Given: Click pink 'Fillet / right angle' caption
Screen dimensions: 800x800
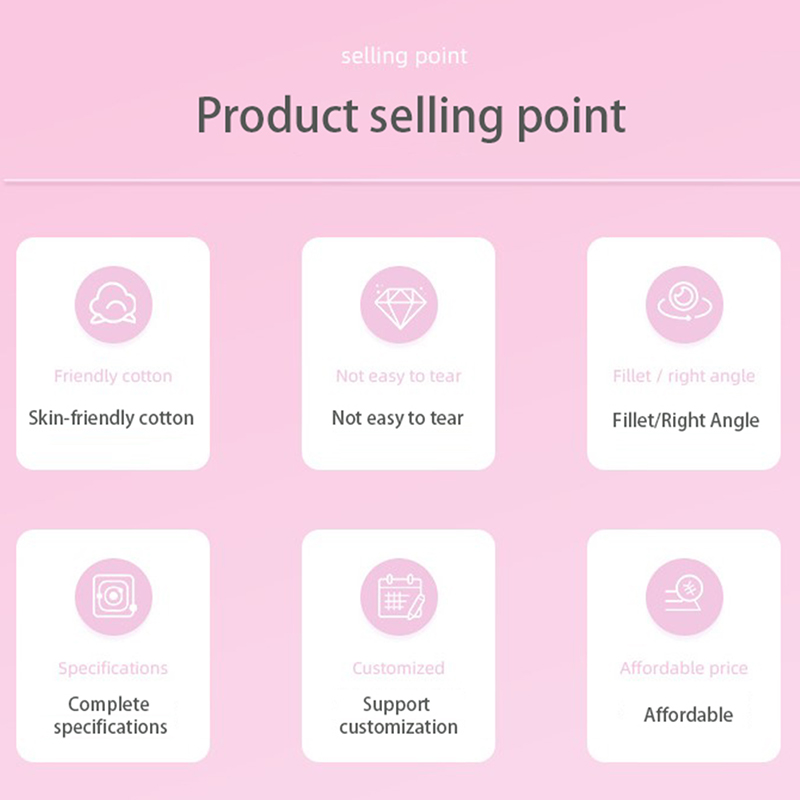Looking at the screenshot, I should click(684, 376).
